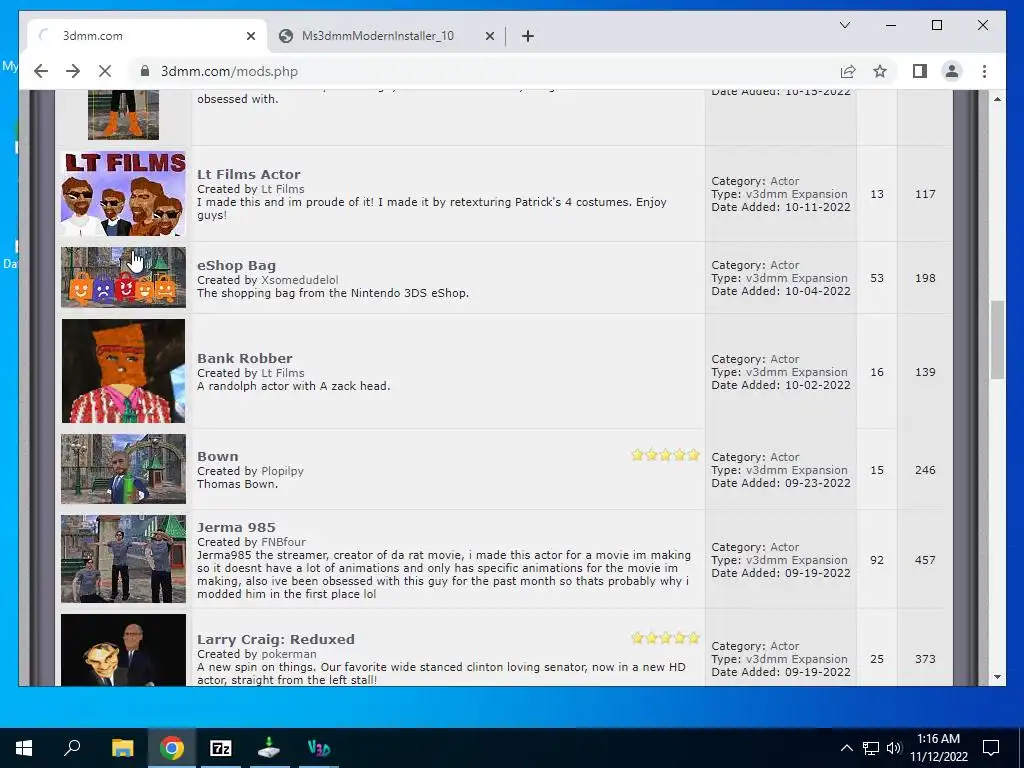The image size is (1024, 768).
Task: Close the Ms3dmmModernInstaller_10 tab
Action: [490, 36]
